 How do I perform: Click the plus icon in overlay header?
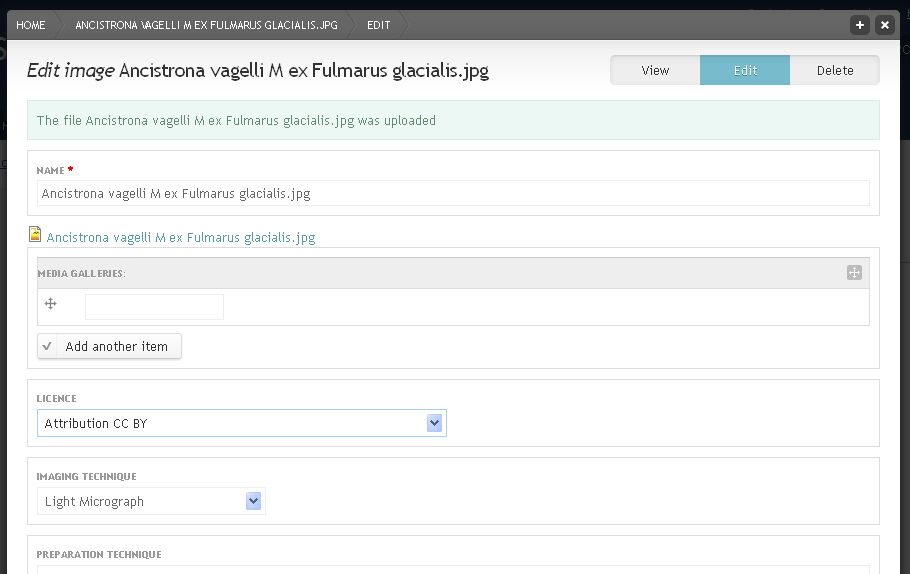tap(860, 25)
